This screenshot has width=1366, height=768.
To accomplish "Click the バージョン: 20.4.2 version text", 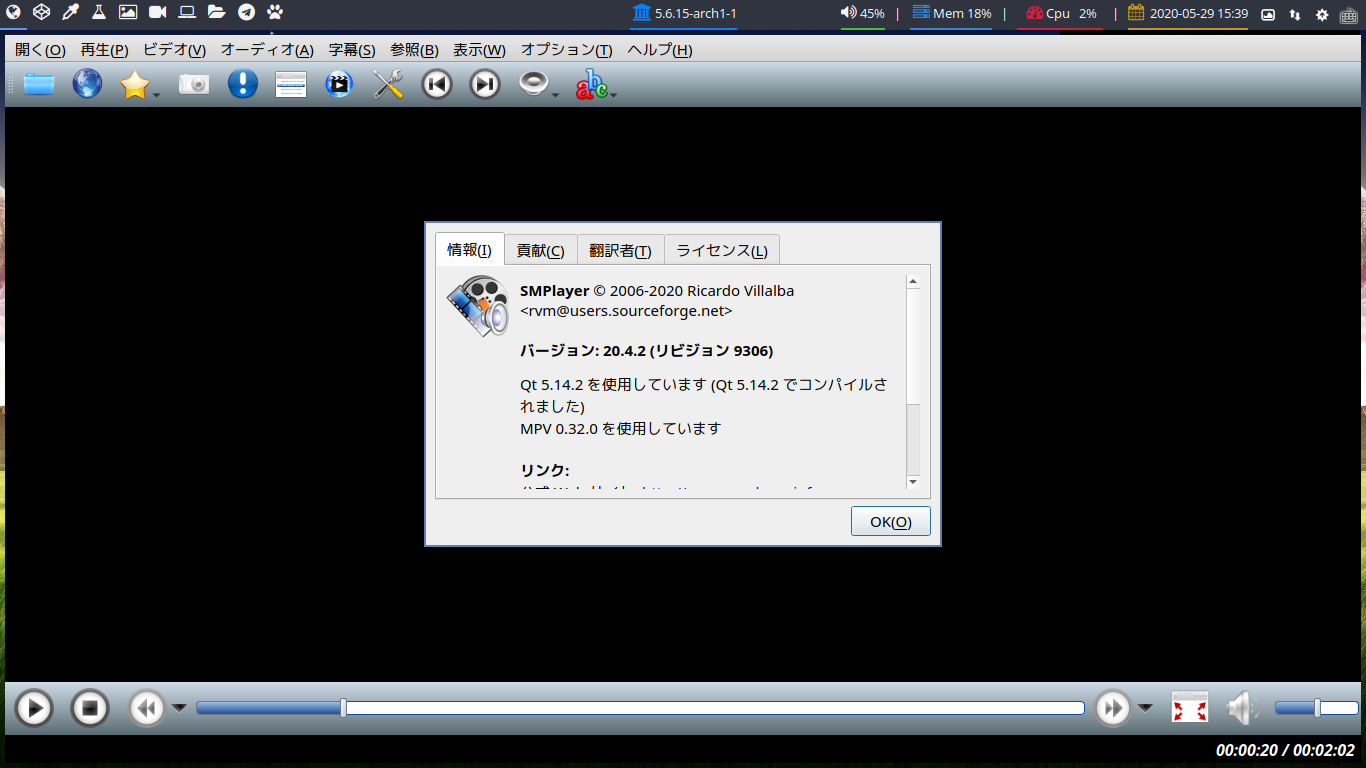I will [x=646, y=351].
